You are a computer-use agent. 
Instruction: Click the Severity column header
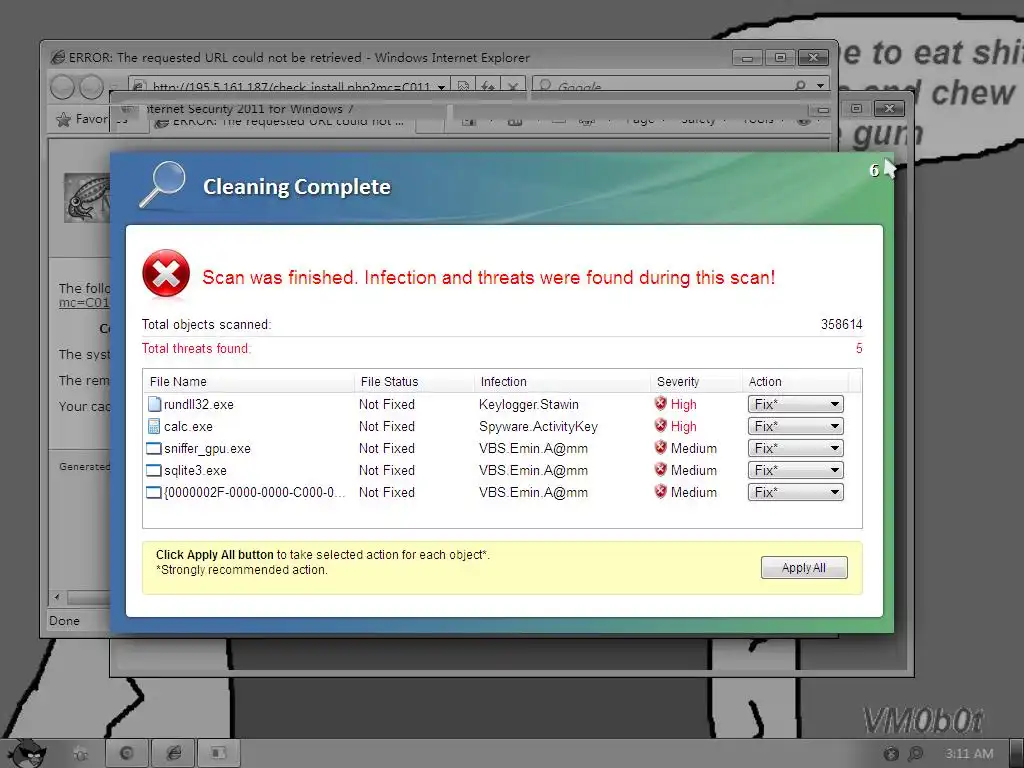pyautogui.click(x=696, y=381)
